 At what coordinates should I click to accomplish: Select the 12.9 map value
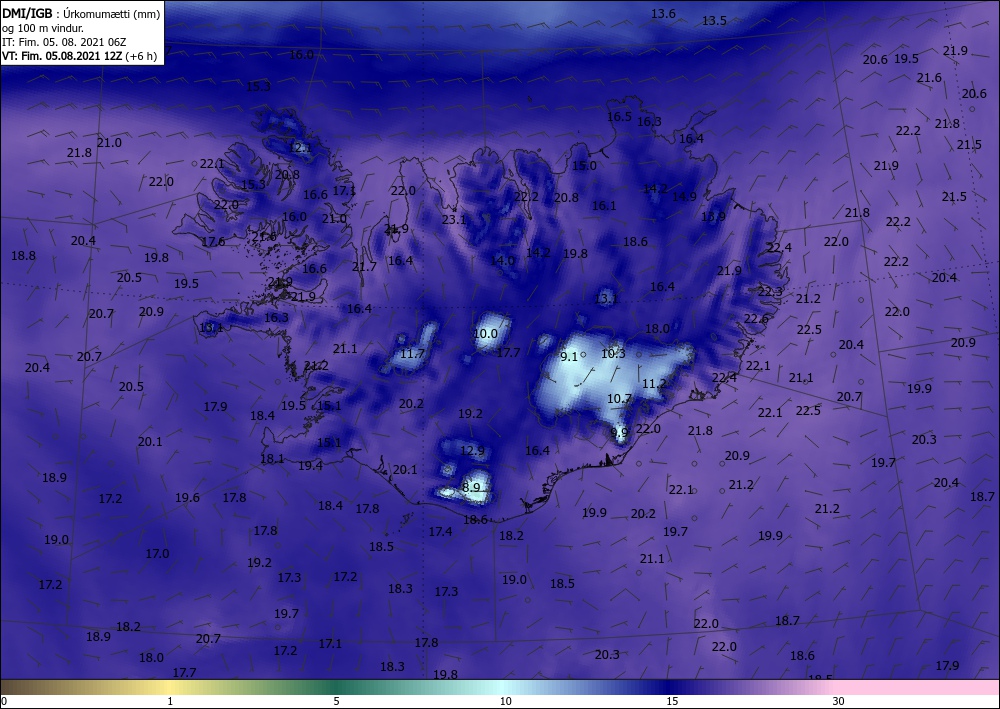coord(473,451)
